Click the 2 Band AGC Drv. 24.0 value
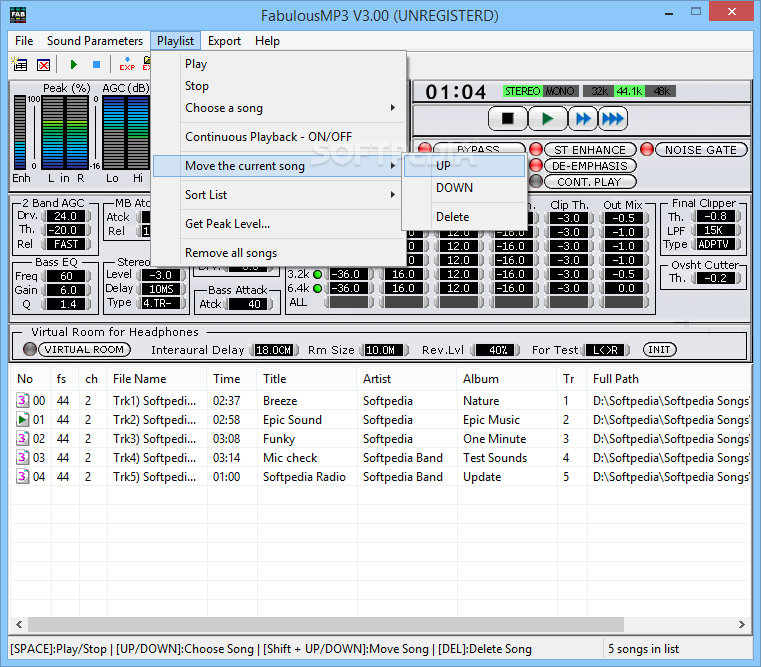761x667 pixels. pyautogui.click(x=66, y=216)
